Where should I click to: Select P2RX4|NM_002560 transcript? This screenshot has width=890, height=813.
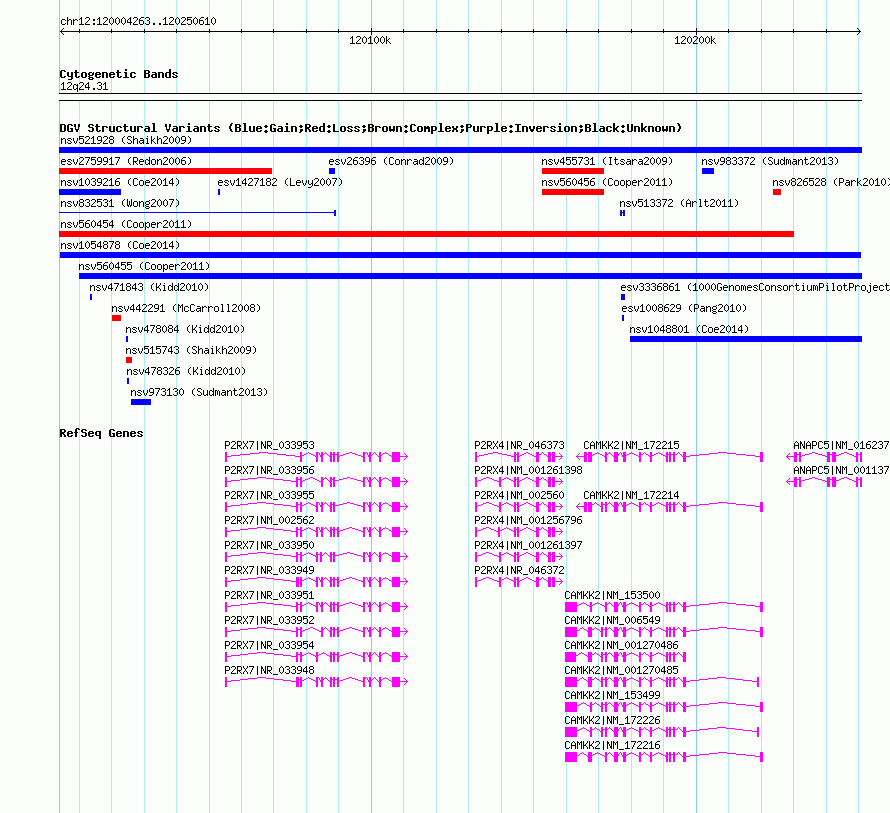519,506
